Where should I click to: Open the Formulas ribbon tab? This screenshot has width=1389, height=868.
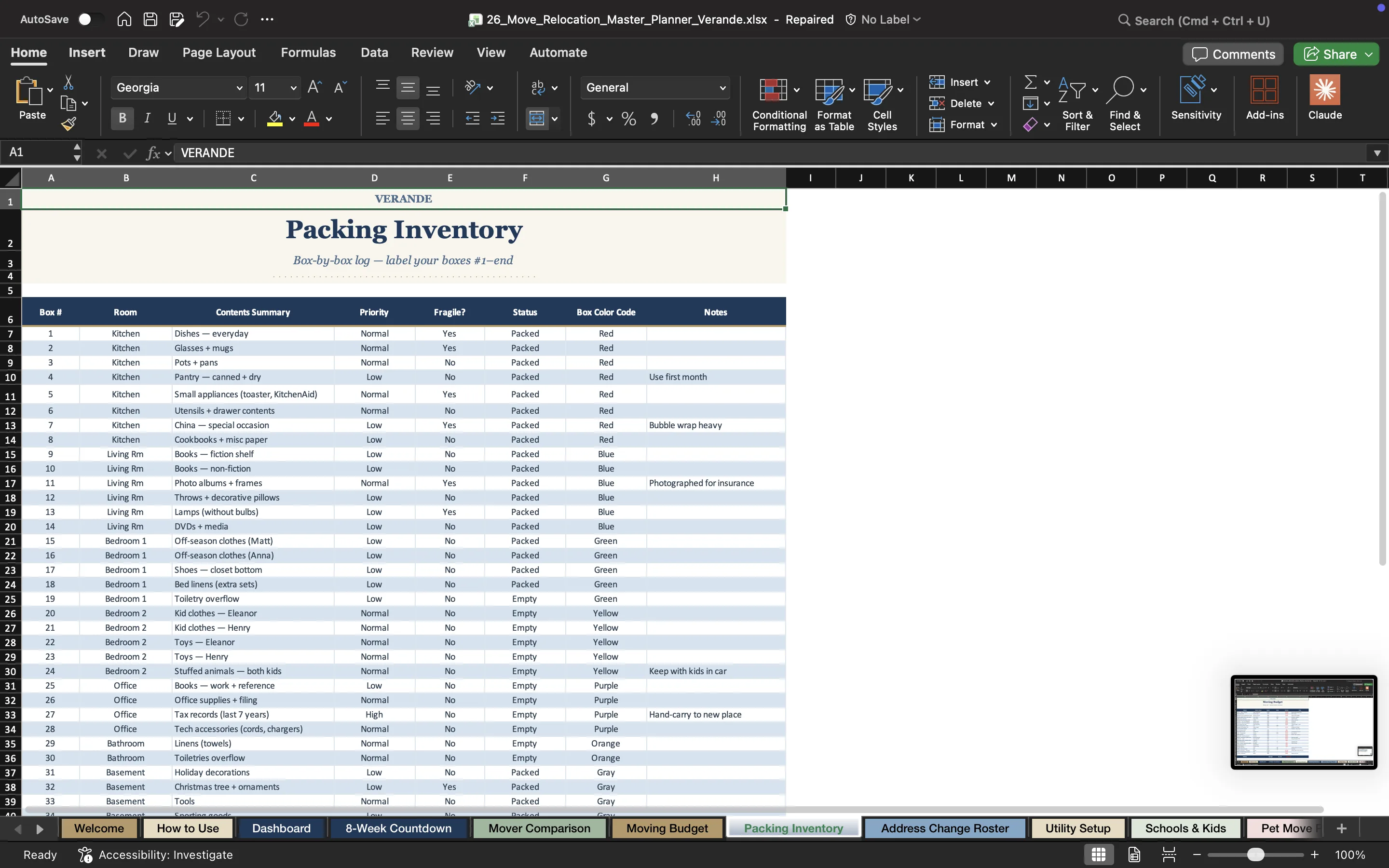[308, 52]
